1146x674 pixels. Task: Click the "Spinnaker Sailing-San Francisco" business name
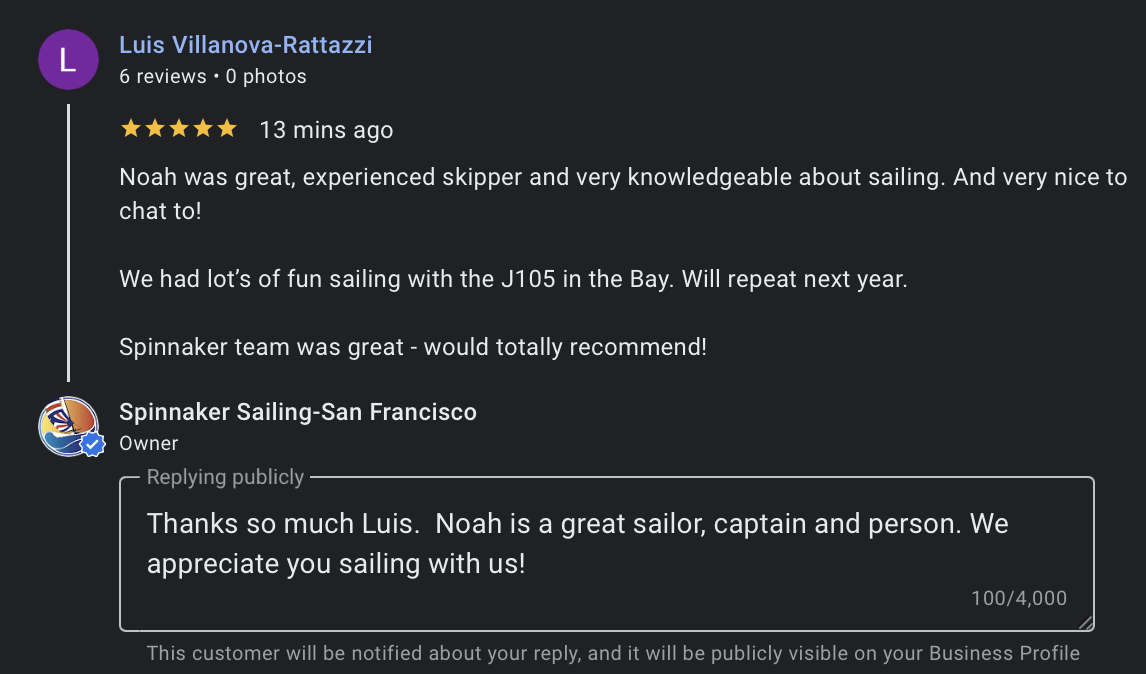click(297, 412)
